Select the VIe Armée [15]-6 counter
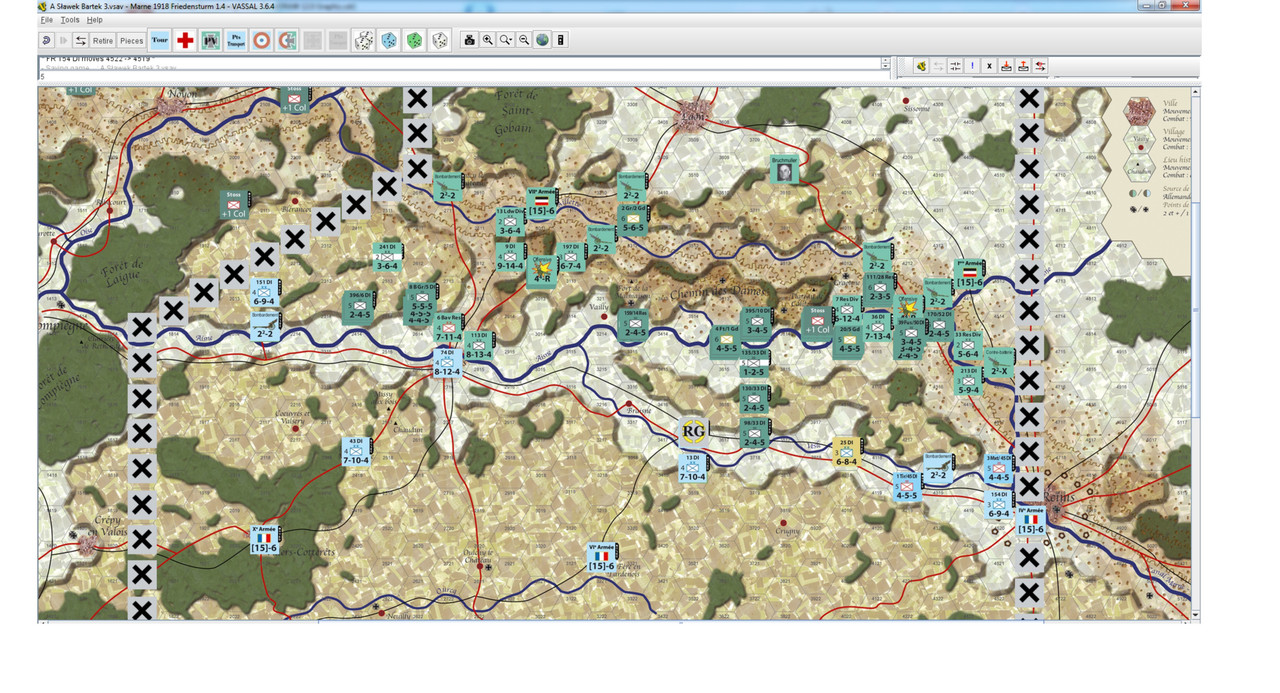This screenshot has height=693, width=1280. (x=601, y=557)
